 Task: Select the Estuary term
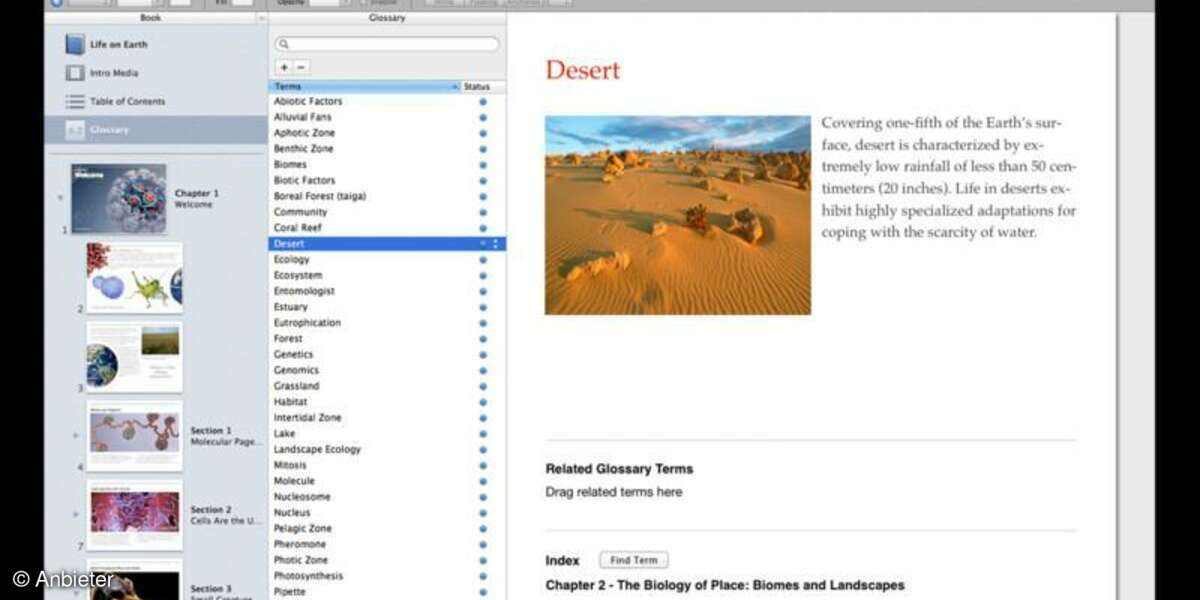(x=291, y=307)
